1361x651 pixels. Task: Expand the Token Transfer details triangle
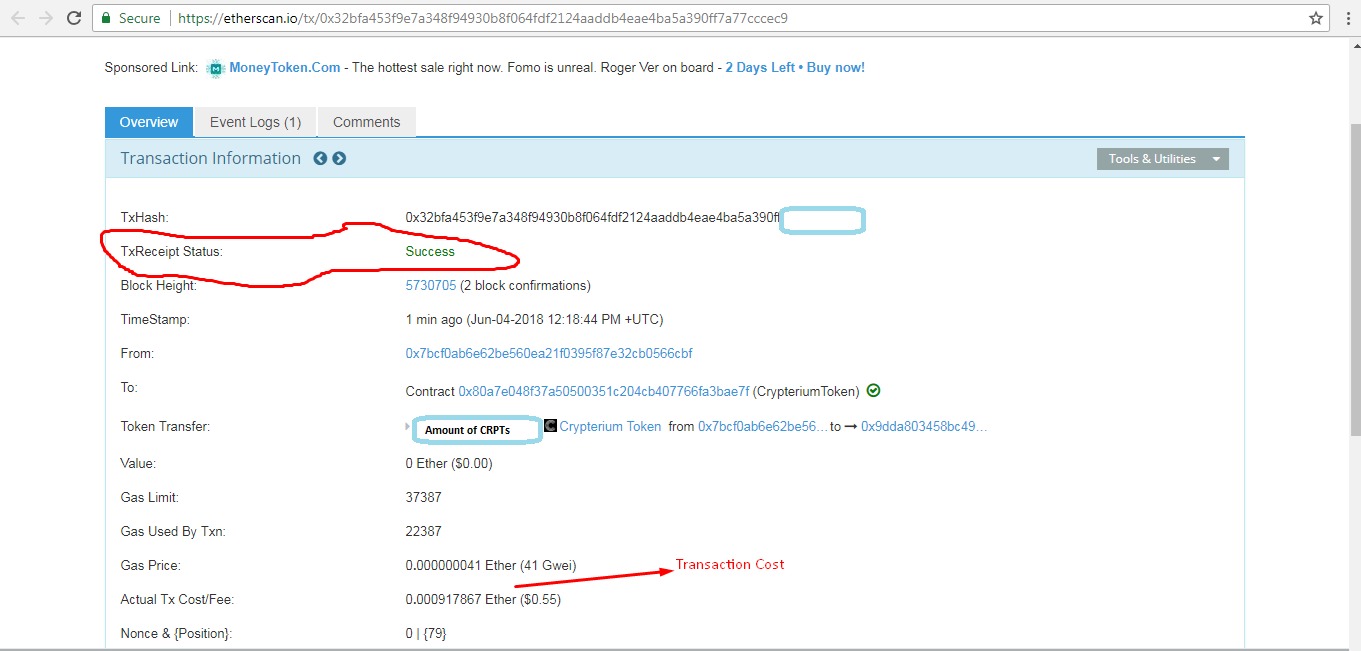[405, 425]
